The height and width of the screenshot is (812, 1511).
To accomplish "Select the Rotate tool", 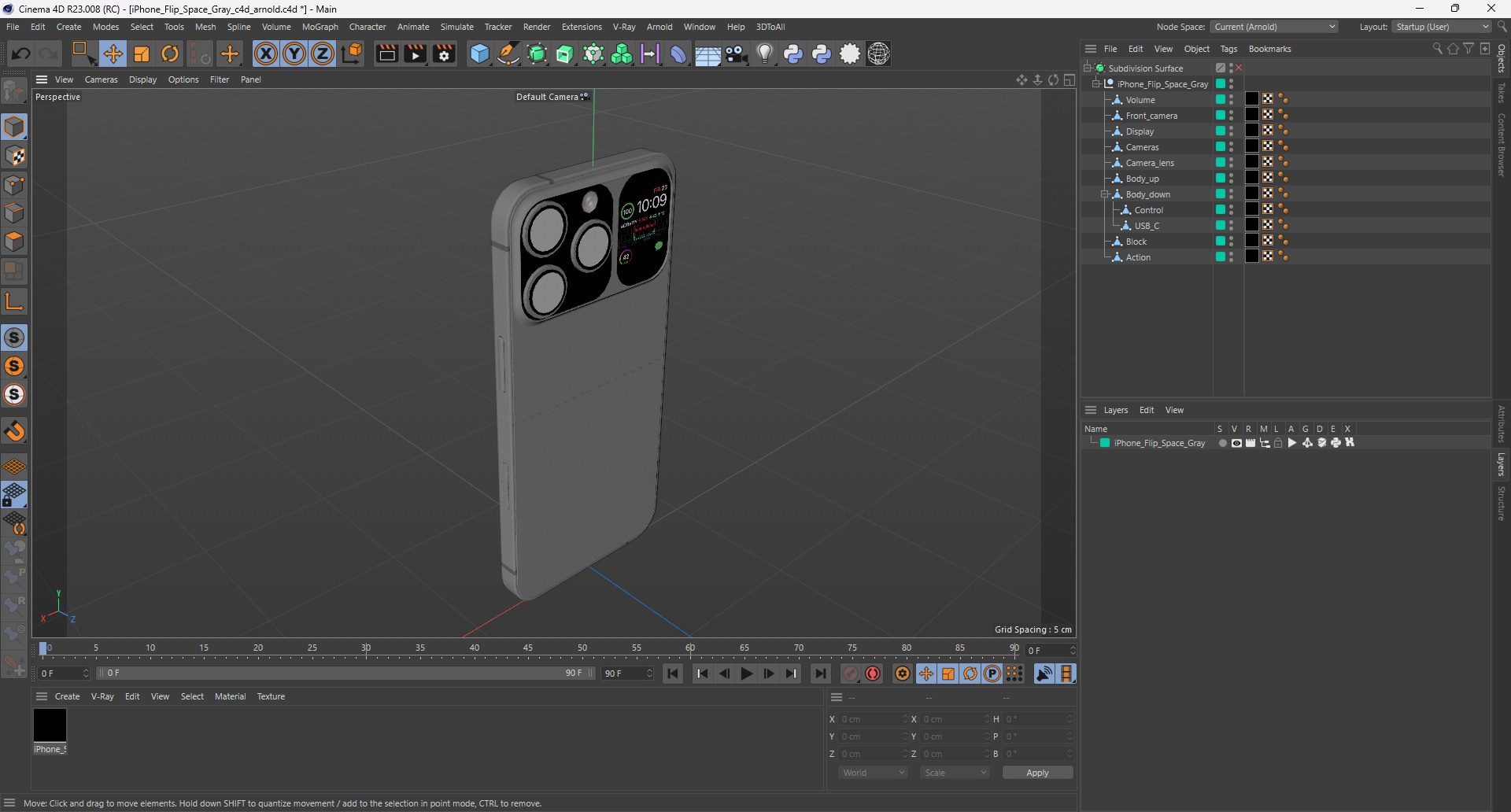I will click(170, 54).
